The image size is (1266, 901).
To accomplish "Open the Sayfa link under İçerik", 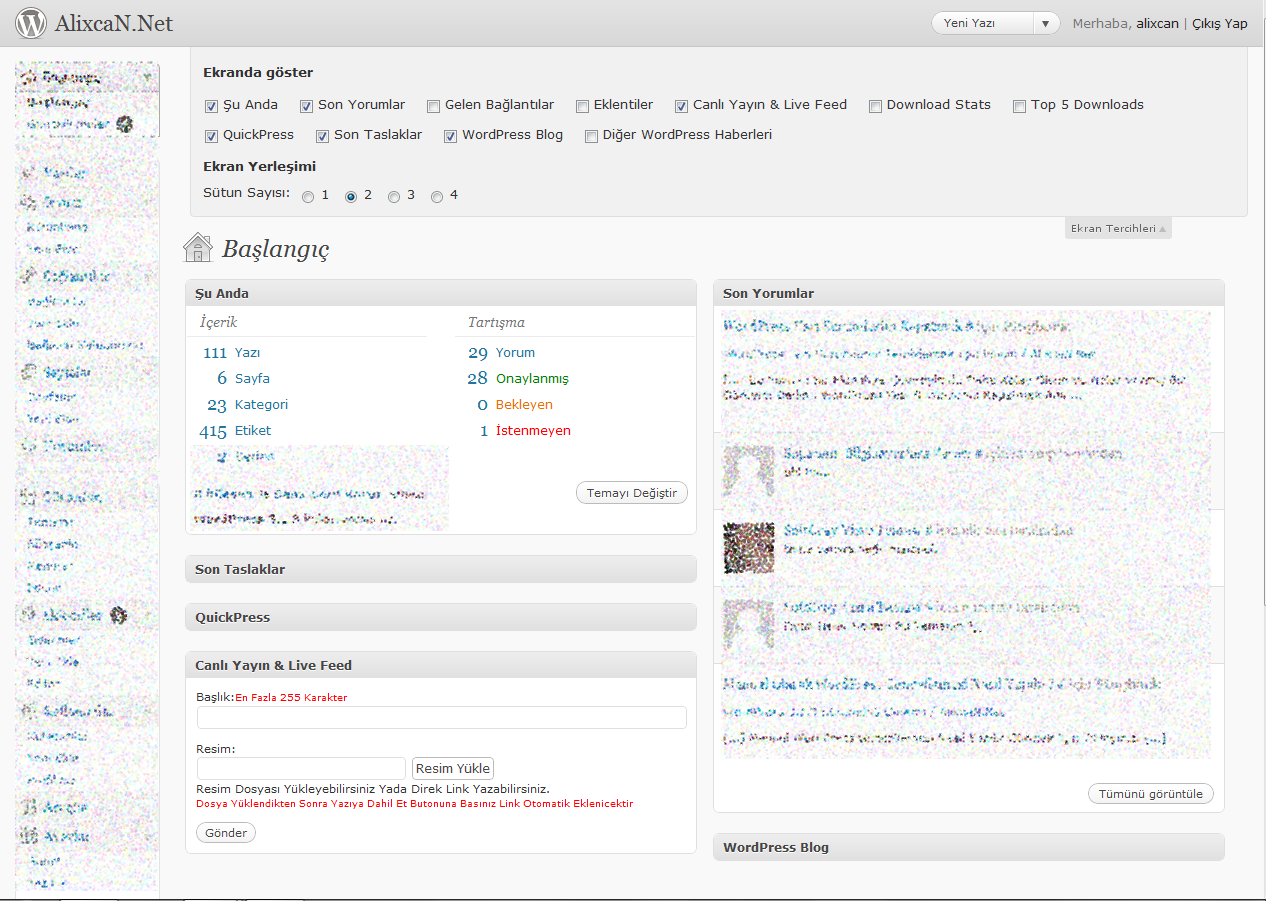I will tap(252, 379).
